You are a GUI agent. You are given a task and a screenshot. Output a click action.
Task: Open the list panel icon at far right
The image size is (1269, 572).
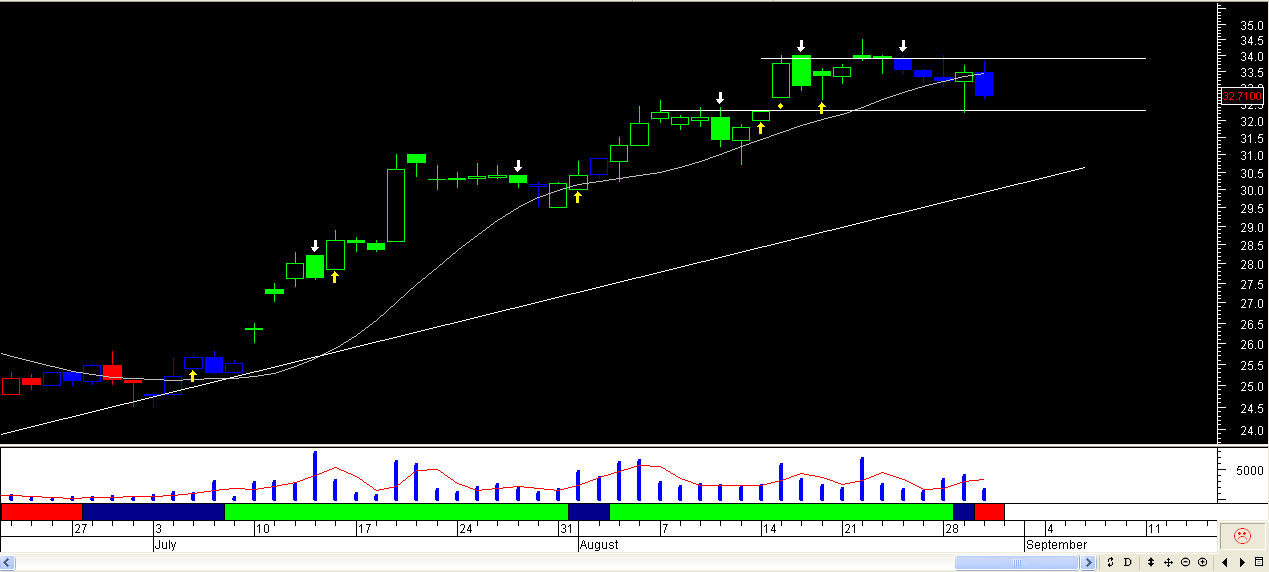point(1258,562)
